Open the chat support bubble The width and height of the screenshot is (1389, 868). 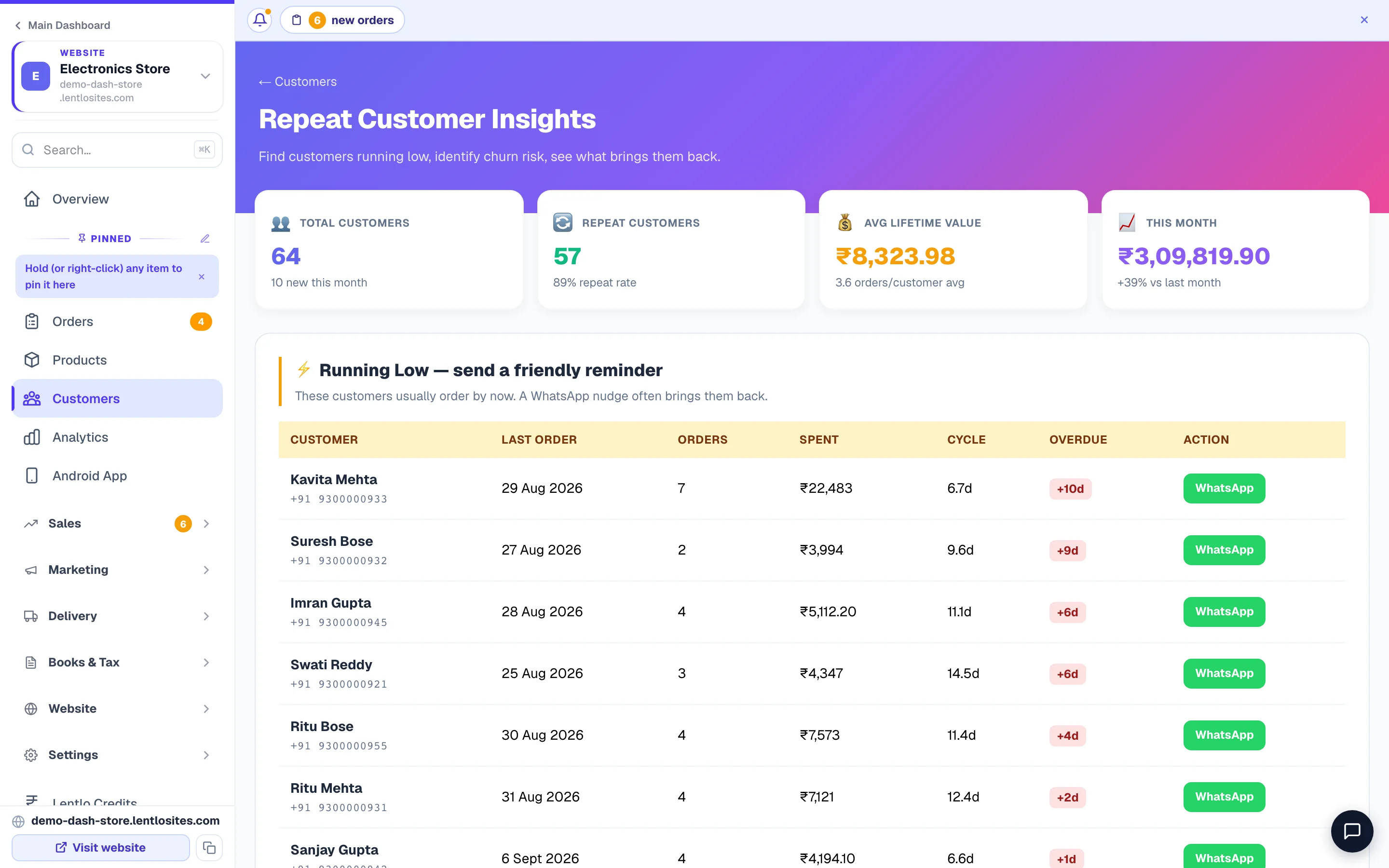coord(1352,831)
